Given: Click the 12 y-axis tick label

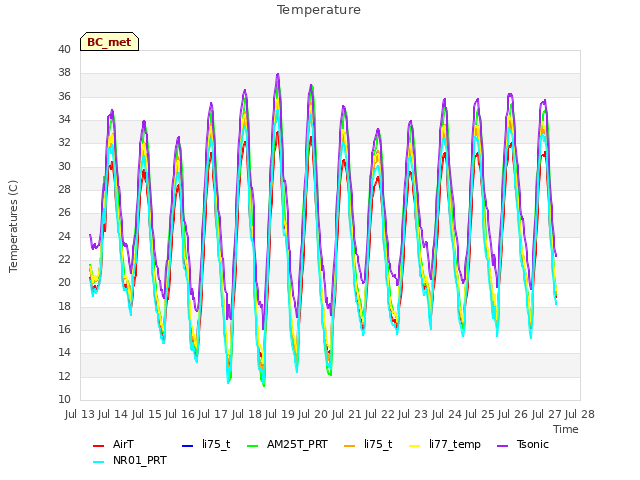Looking at the screenshot, I should [64, 376].
